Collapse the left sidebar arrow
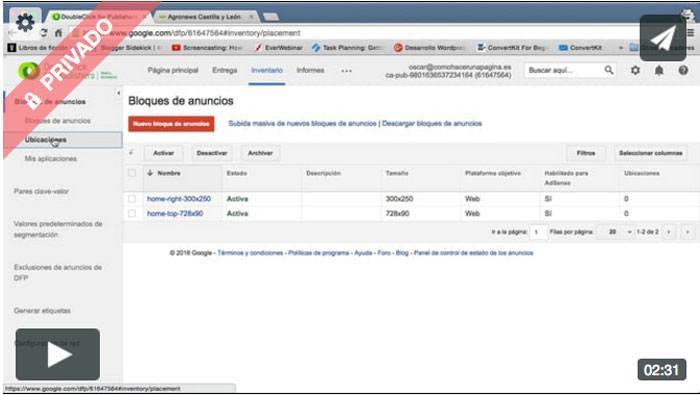The height and width of the screenshot is (395, 700). point(118,93)
